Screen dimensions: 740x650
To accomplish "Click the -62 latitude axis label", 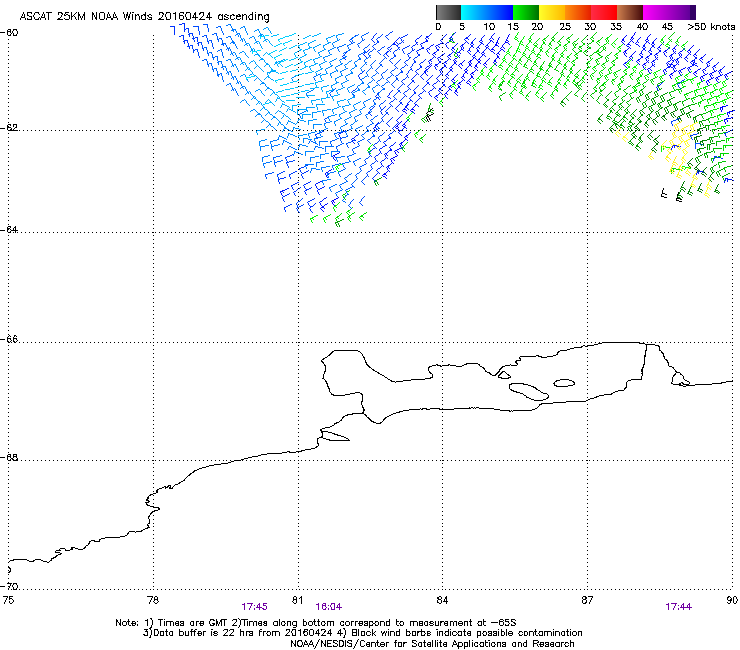I will coord(9,128).
